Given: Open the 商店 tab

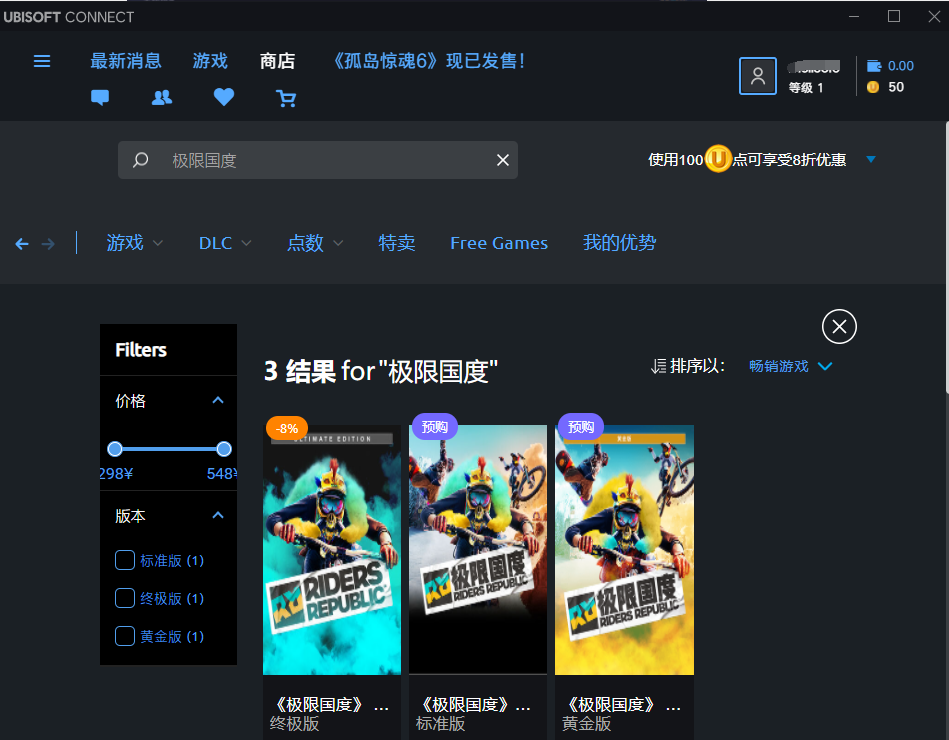Looking at the screenshot, I should point(277,61).
